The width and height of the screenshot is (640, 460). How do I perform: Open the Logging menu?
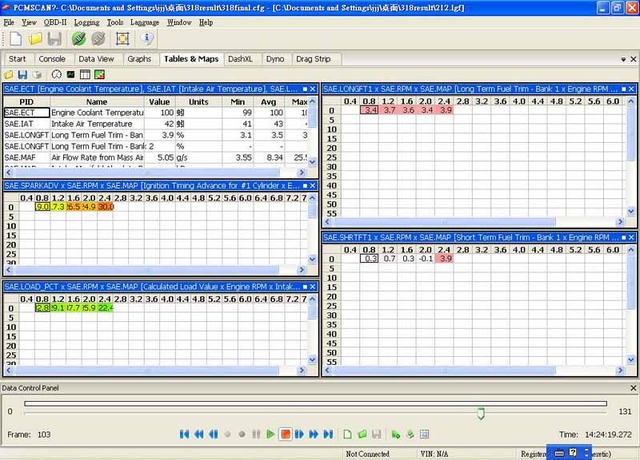click(86, 21)
